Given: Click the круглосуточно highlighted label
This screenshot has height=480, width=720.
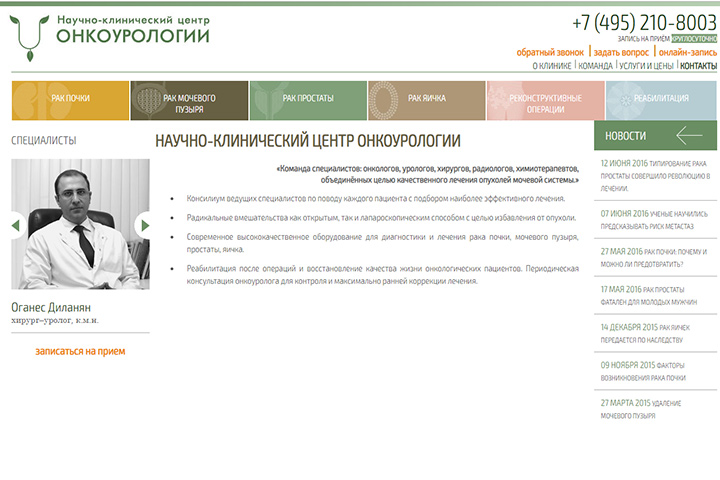Looking at the screenshot, I should pyautogui.click(x=694, y=39).
